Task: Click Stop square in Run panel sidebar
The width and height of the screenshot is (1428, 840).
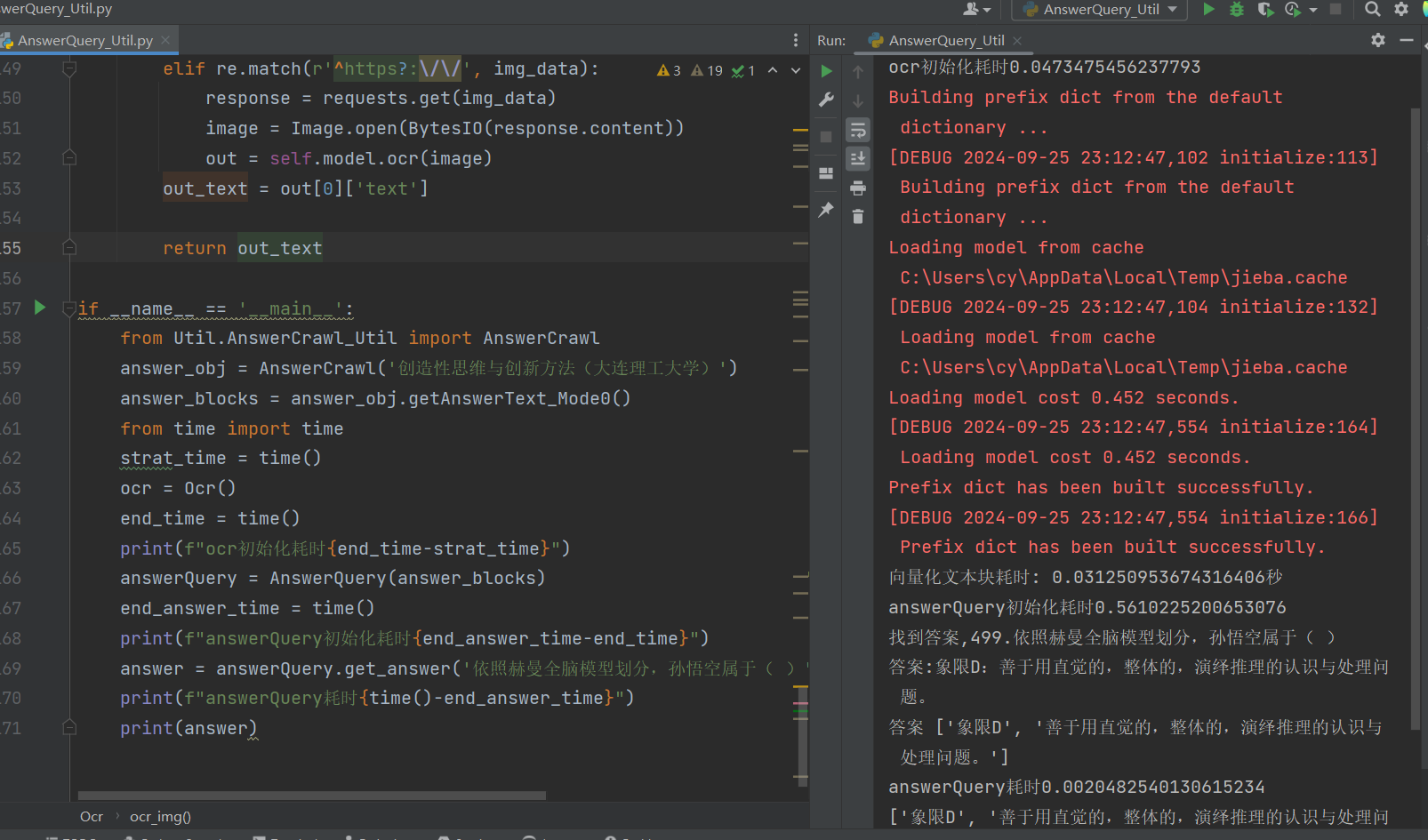Action: [827, 137]
